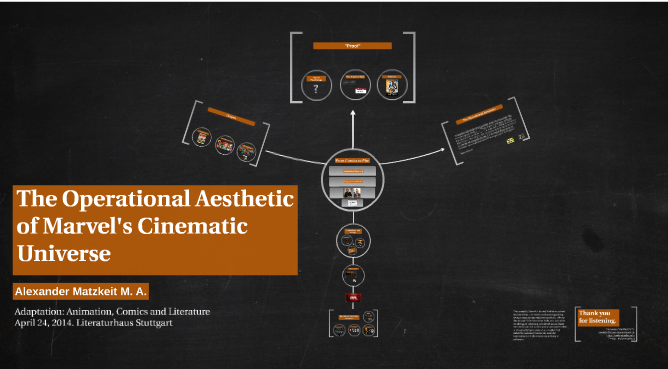Select the third comic circle in left frame
The width and height of the screenshot is (668, 369).
(247, 152)
